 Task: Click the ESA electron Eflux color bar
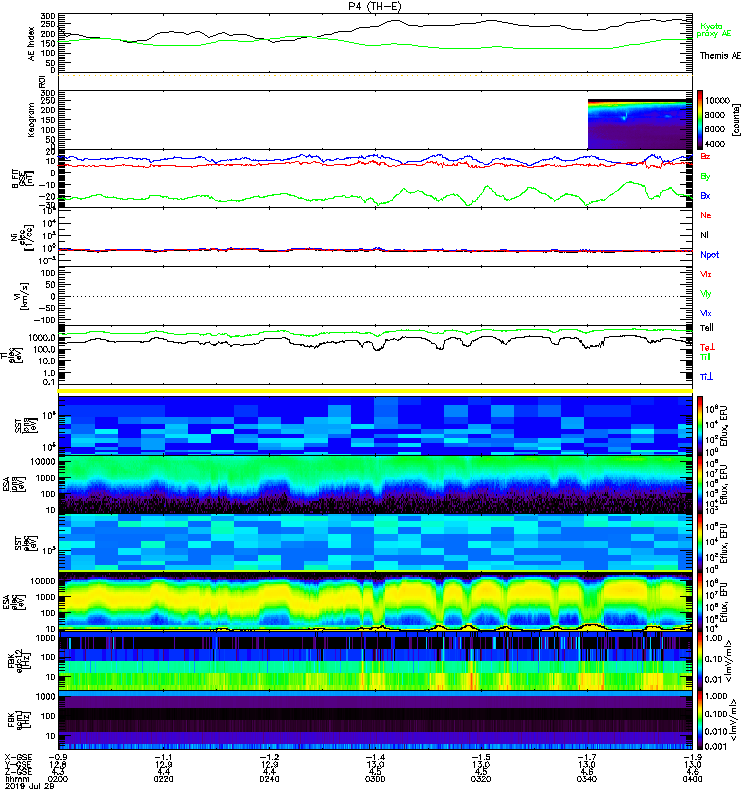(x=700, y=602)
